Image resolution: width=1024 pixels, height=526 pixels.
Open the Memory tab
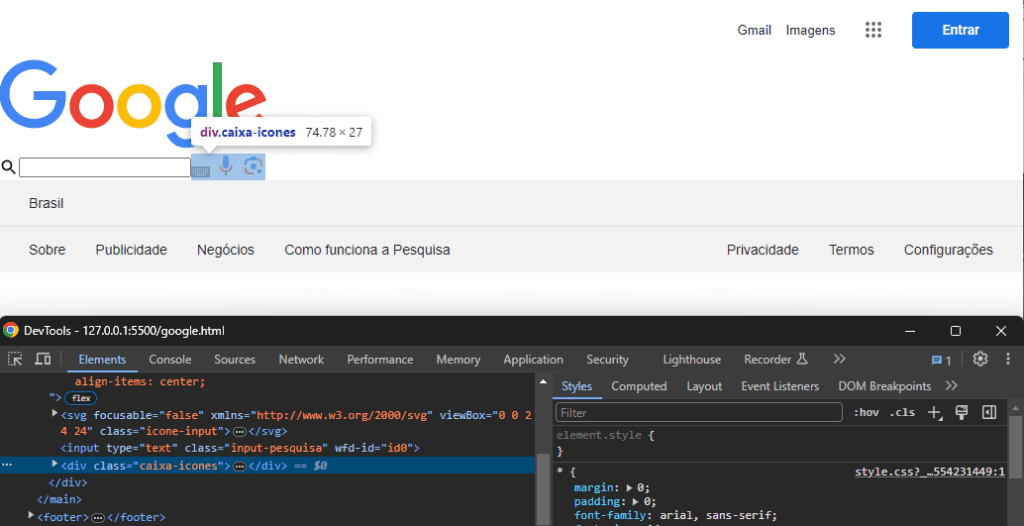click(x=458, y=359)
